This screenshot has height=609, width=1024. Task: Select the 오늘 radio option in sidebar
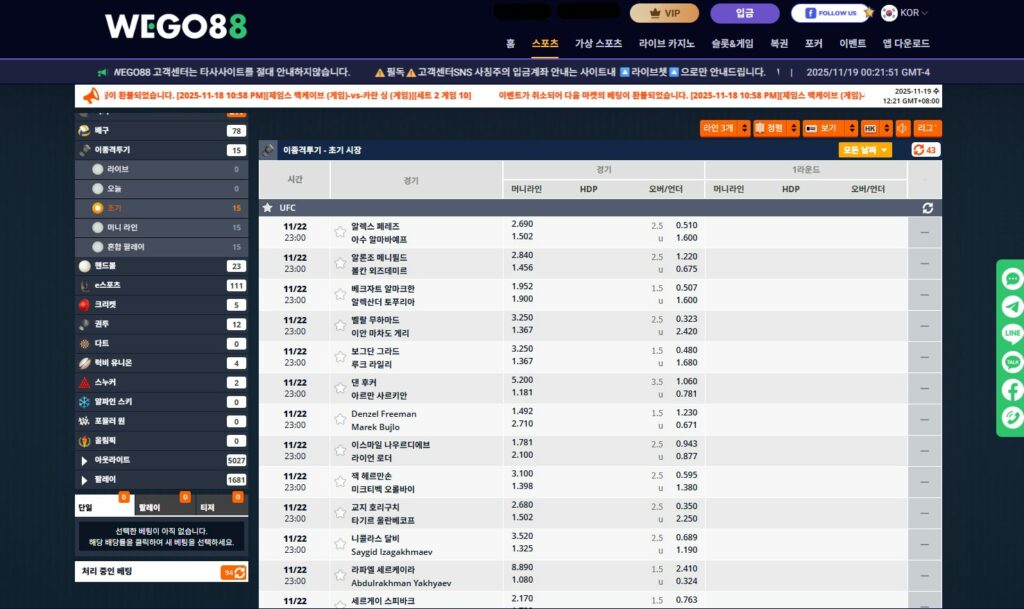pos(97,189)
